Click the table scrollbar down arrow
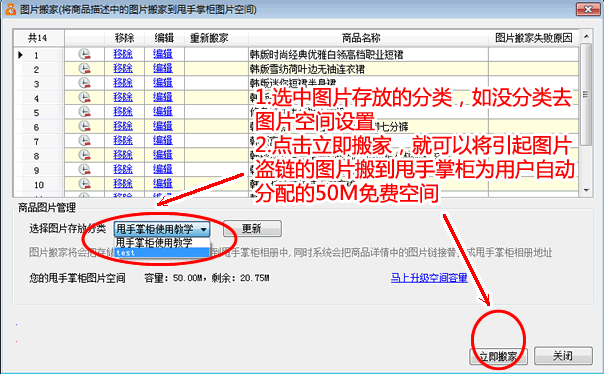 coord(586,190)
